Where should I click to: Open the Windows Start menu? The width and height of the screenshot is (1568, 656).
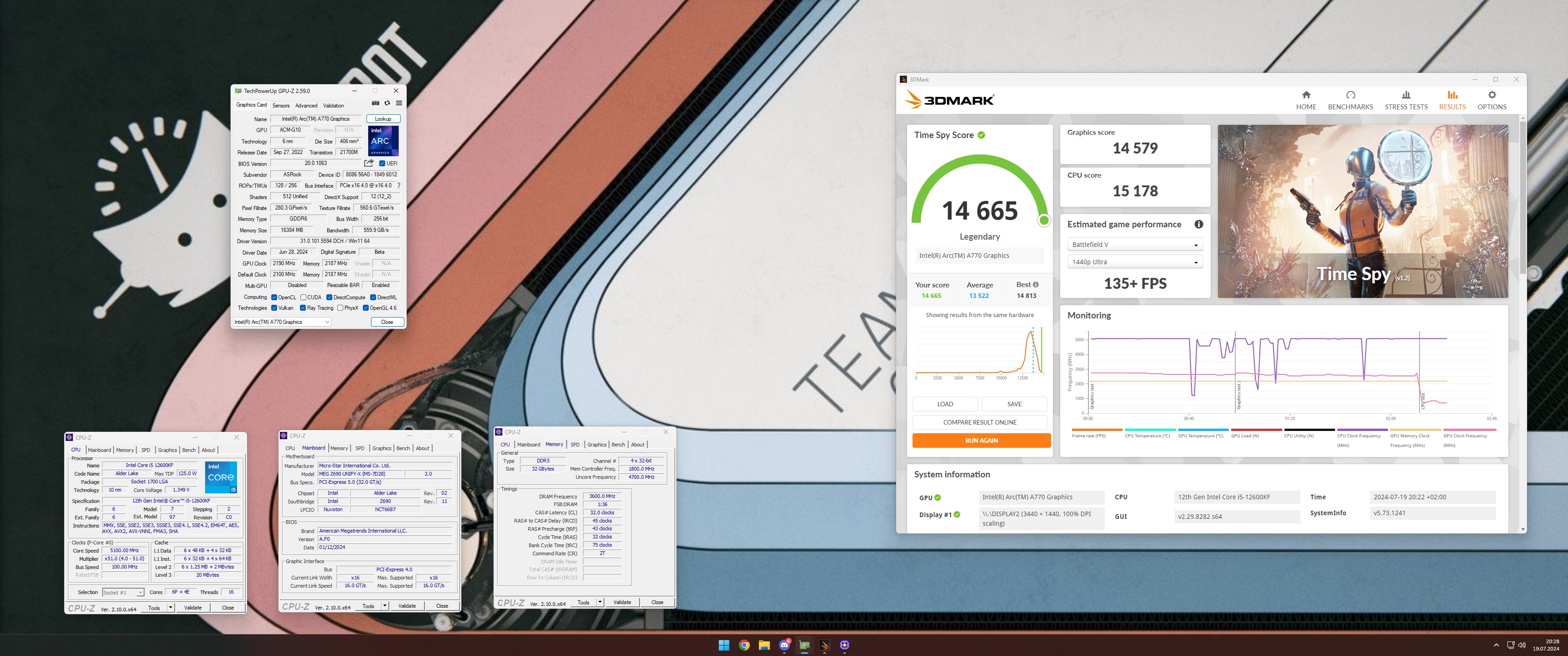(x=724, y=645)
